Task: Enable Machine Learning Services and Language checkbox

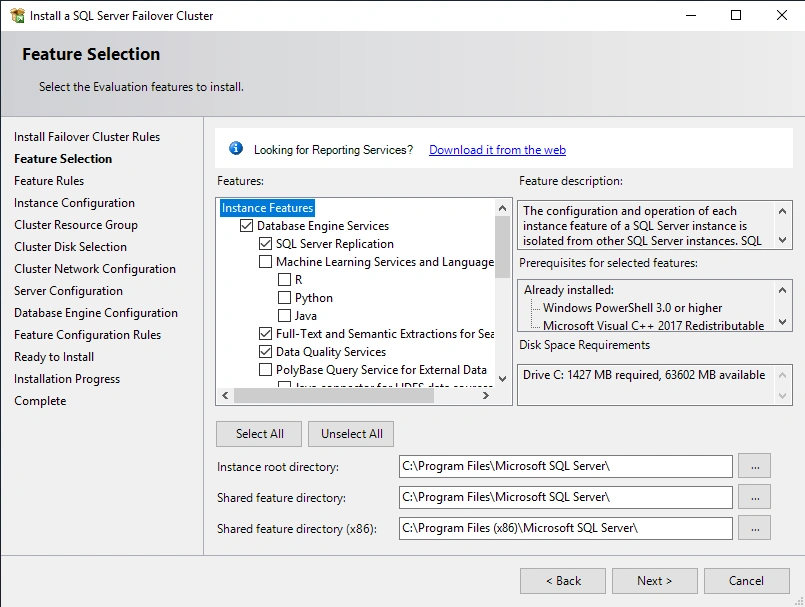Action: [x=265, y=261]
